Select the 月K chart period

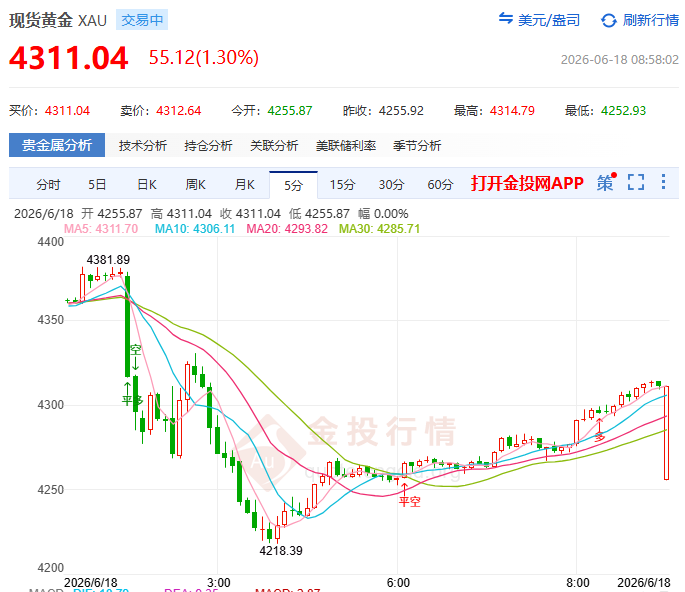(245, 184)
